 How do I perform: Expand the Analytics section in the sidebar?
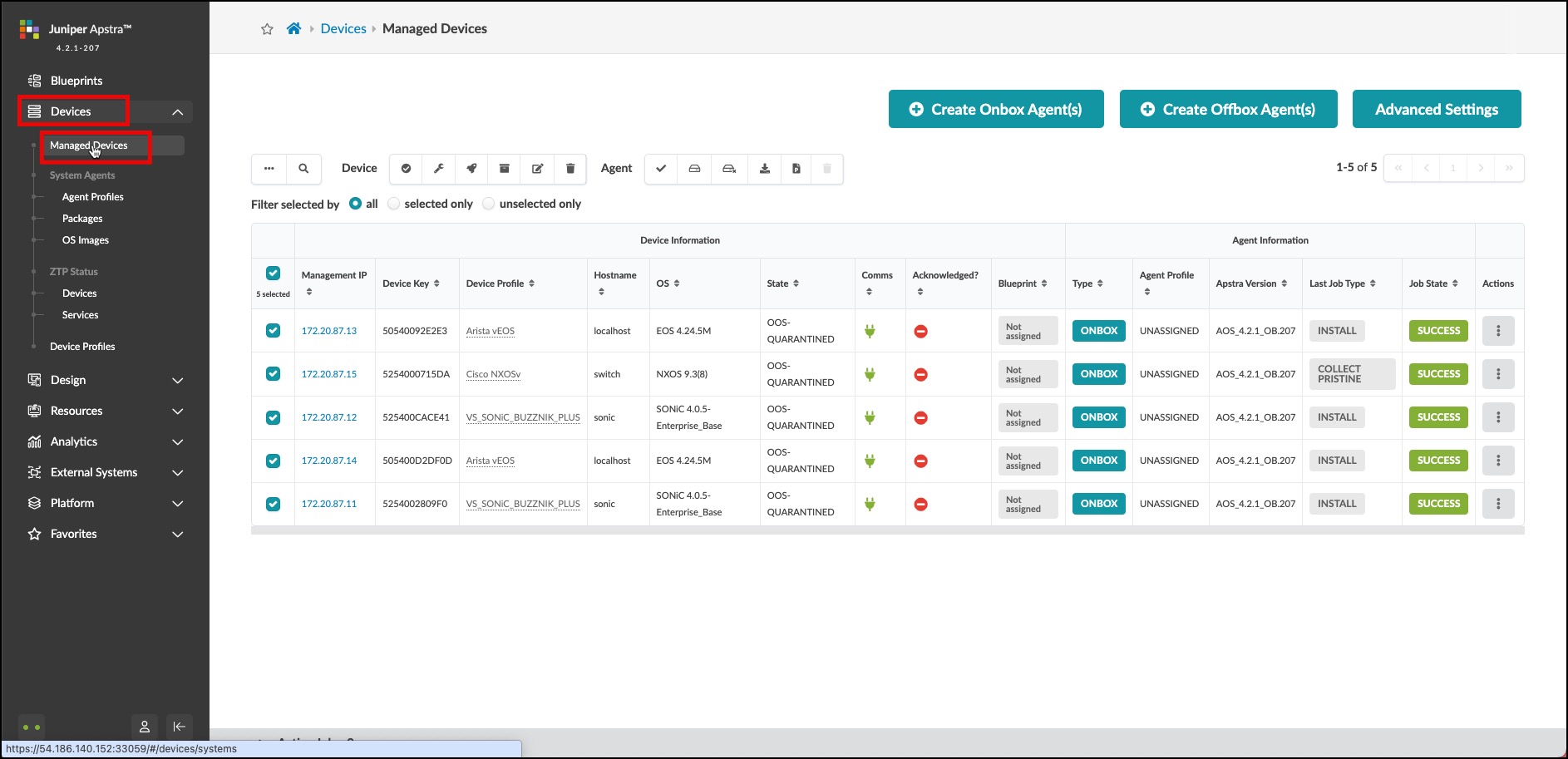[177, 441]
